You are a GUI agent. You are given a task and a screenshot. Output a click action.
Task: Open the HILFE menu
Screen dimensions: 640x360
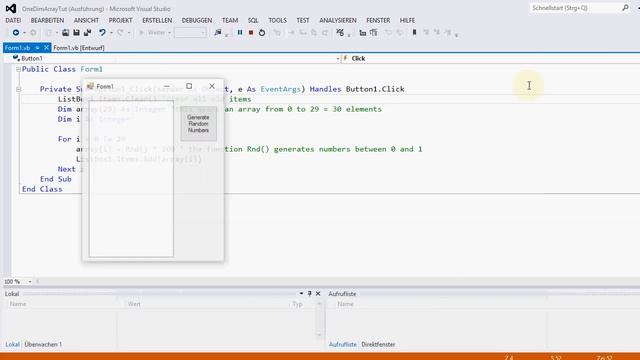[x=407, y=20]
